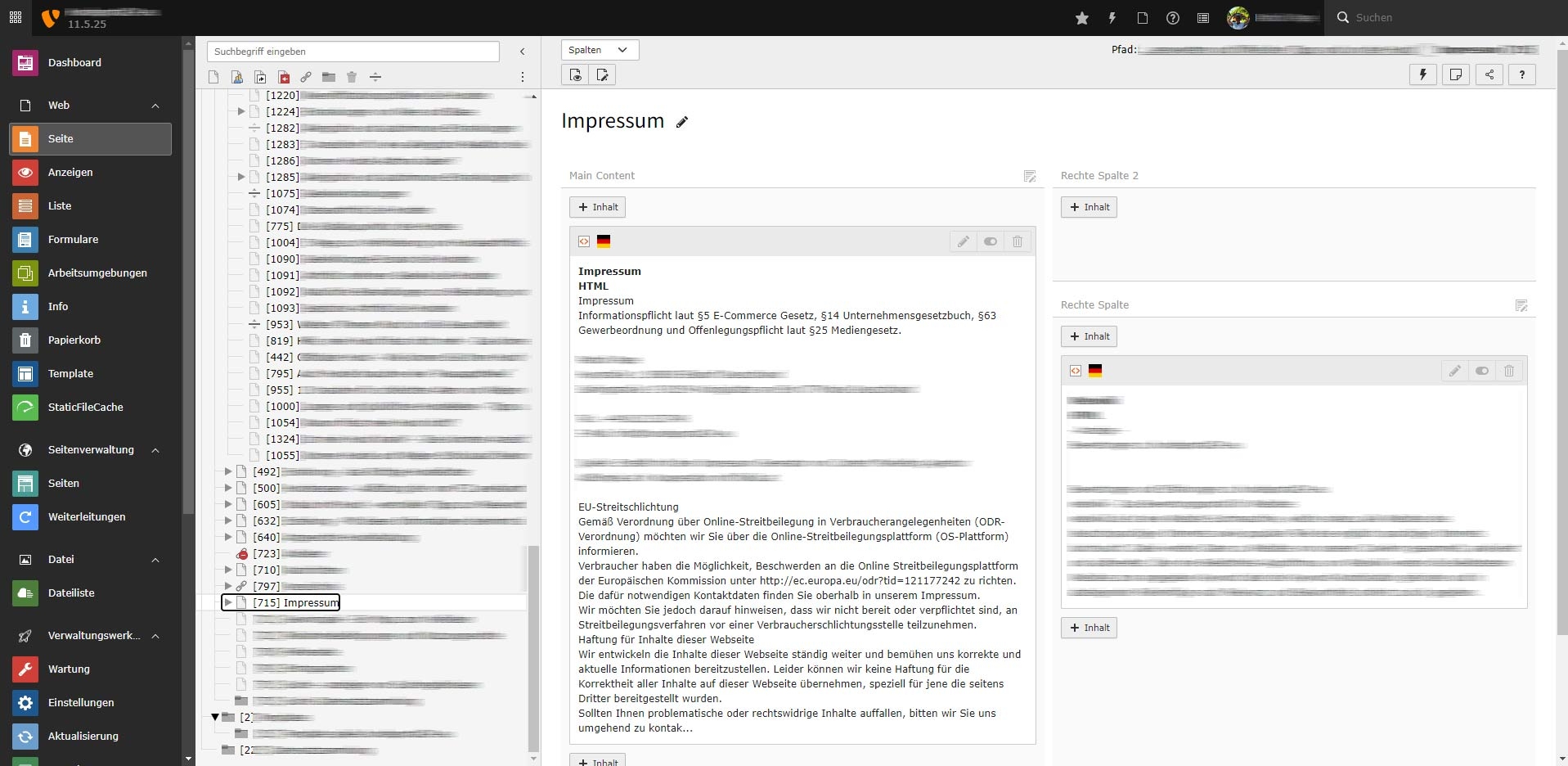The height and width of the screenshot is (766, 1568).
Task: Expand the page tree node [605]
Action: [x=228, y=504]
